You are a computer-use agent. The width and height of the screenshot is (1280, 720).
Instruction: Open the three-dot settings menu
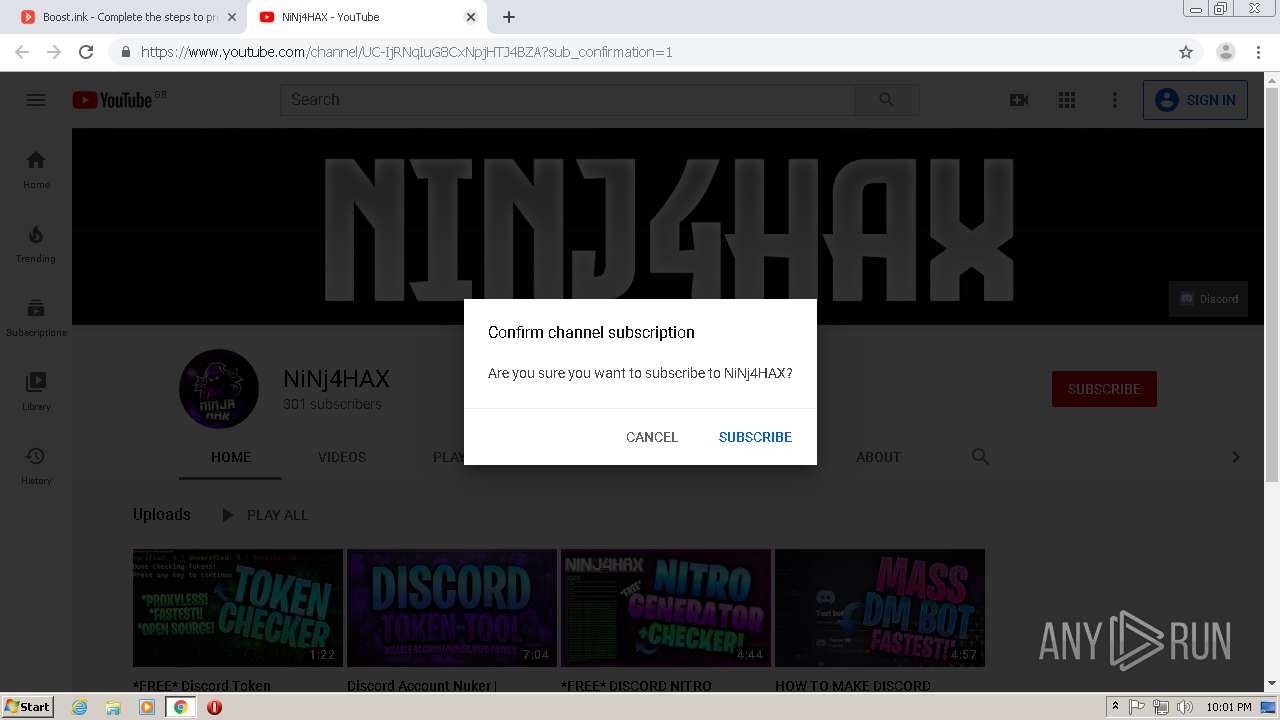1115,100
